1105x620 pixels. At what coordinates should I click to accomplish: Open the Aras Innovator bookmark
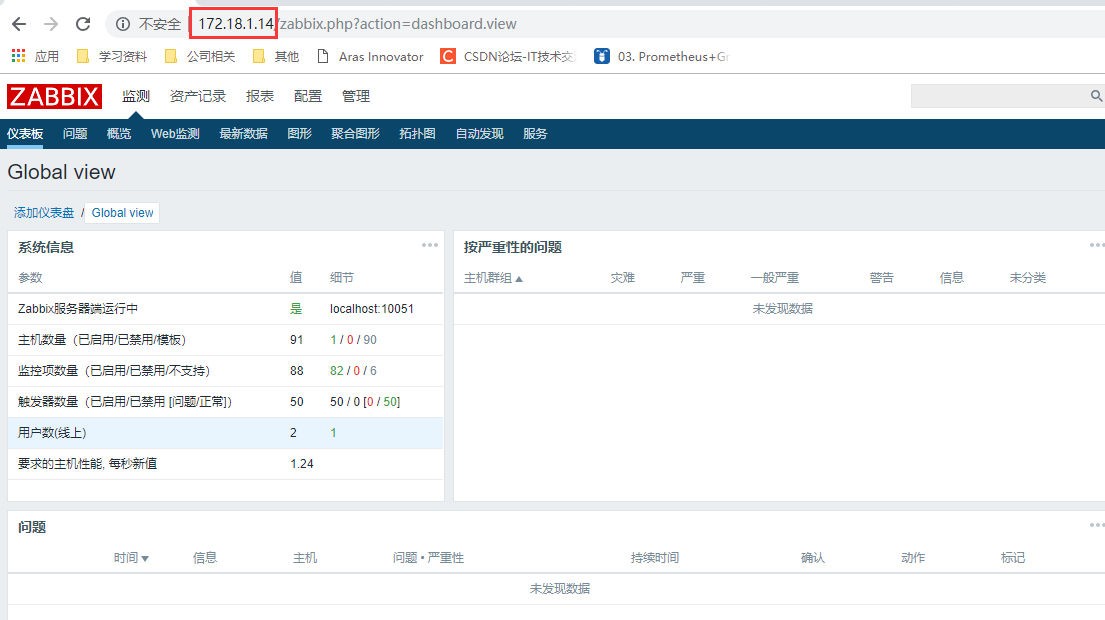tap(371, 56)
